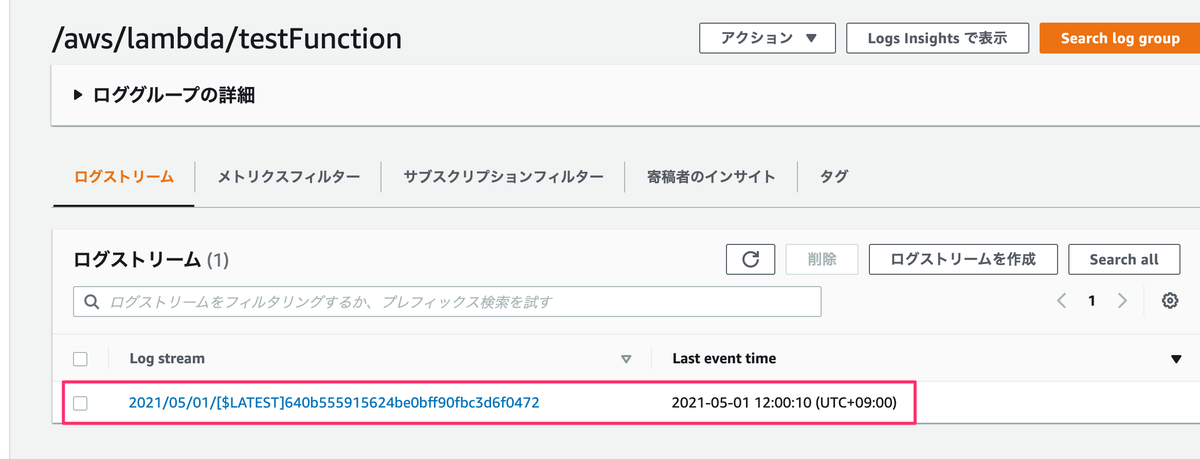Viewport: 1200px width, 459px height.
Task: Select the タグ tab
Action: (834, 177)
